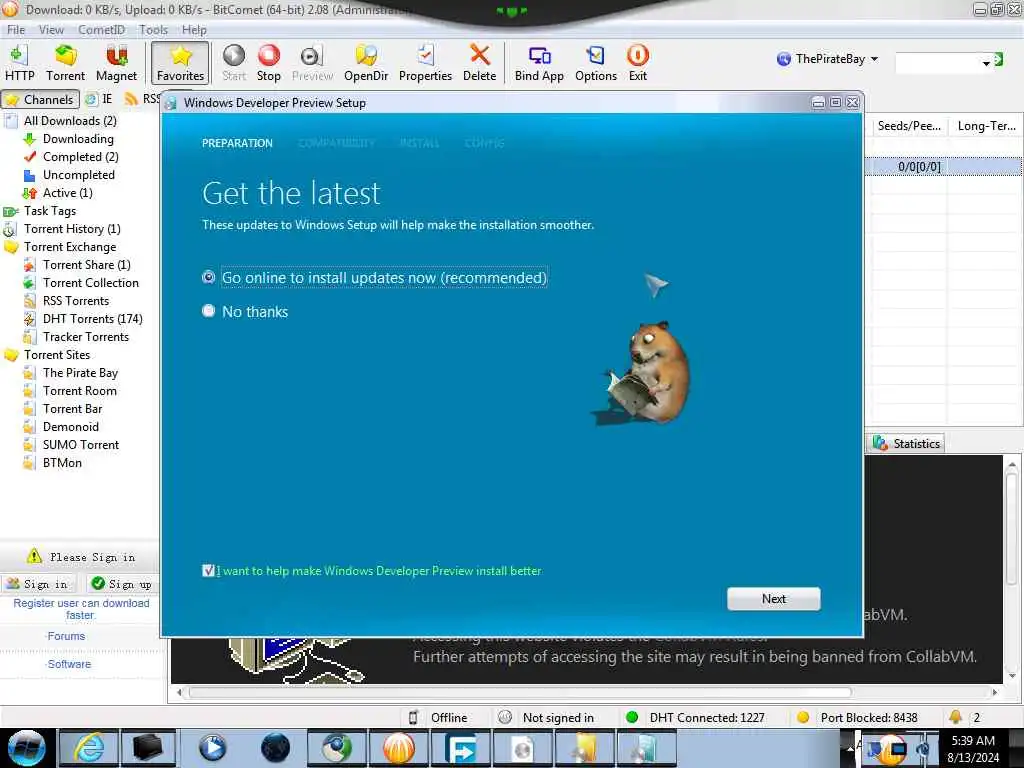Open the Tools menu
Image resolution: width=1024 pixels, height=768 pixels.
153,29
